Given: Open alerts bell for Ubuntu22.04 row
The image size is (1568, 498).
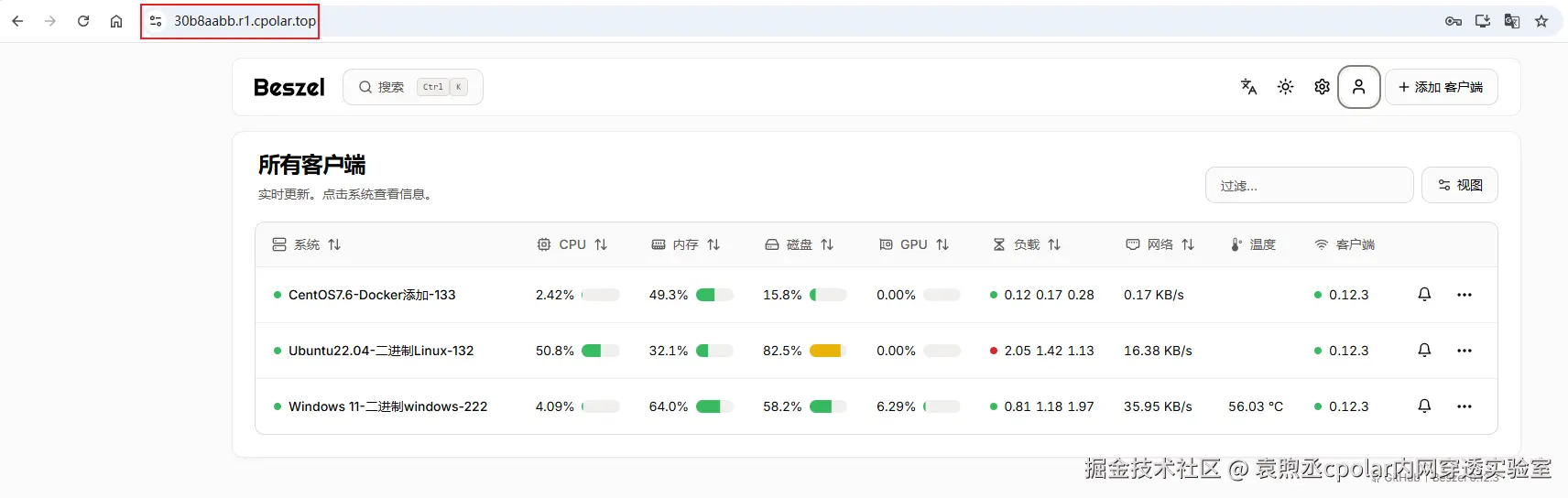Looking at the screenshot, I should [x=1424, y=351].
